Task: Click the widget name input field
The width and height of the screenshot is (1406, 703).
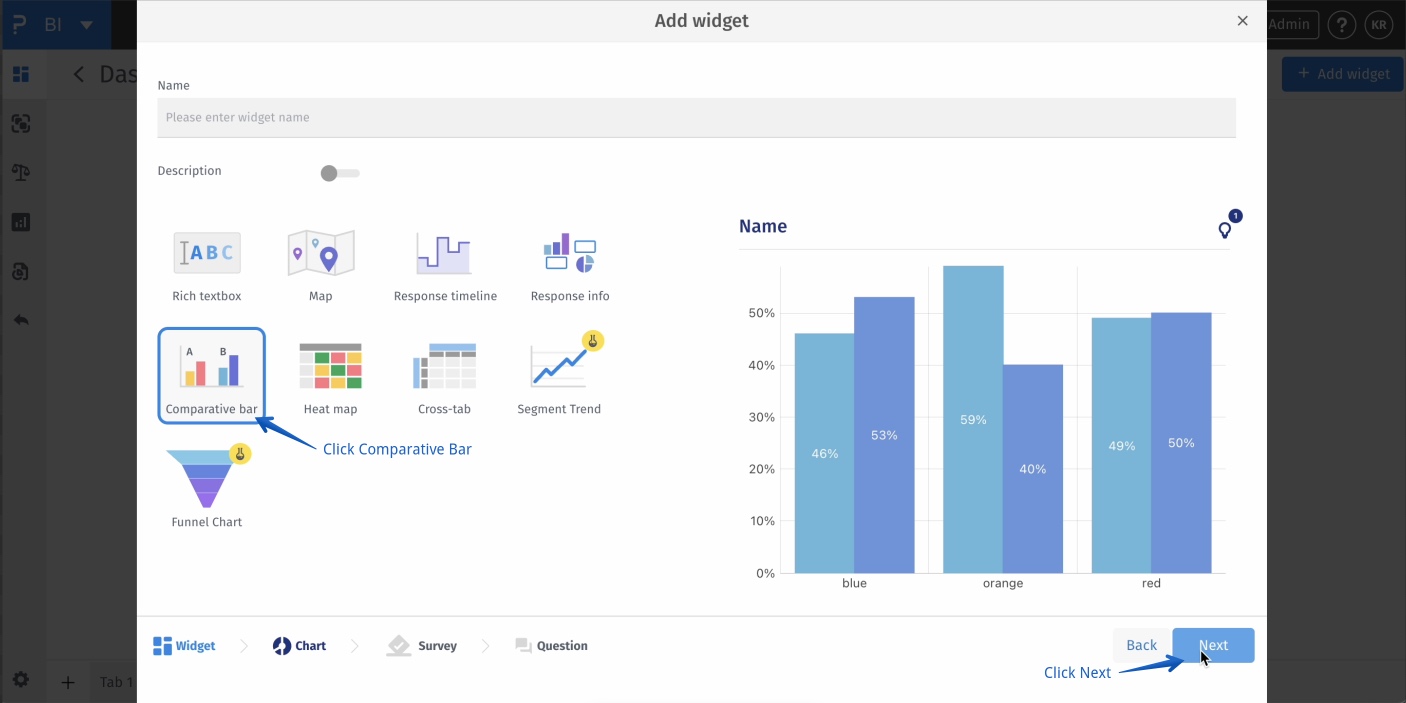Action: point(696,117)
